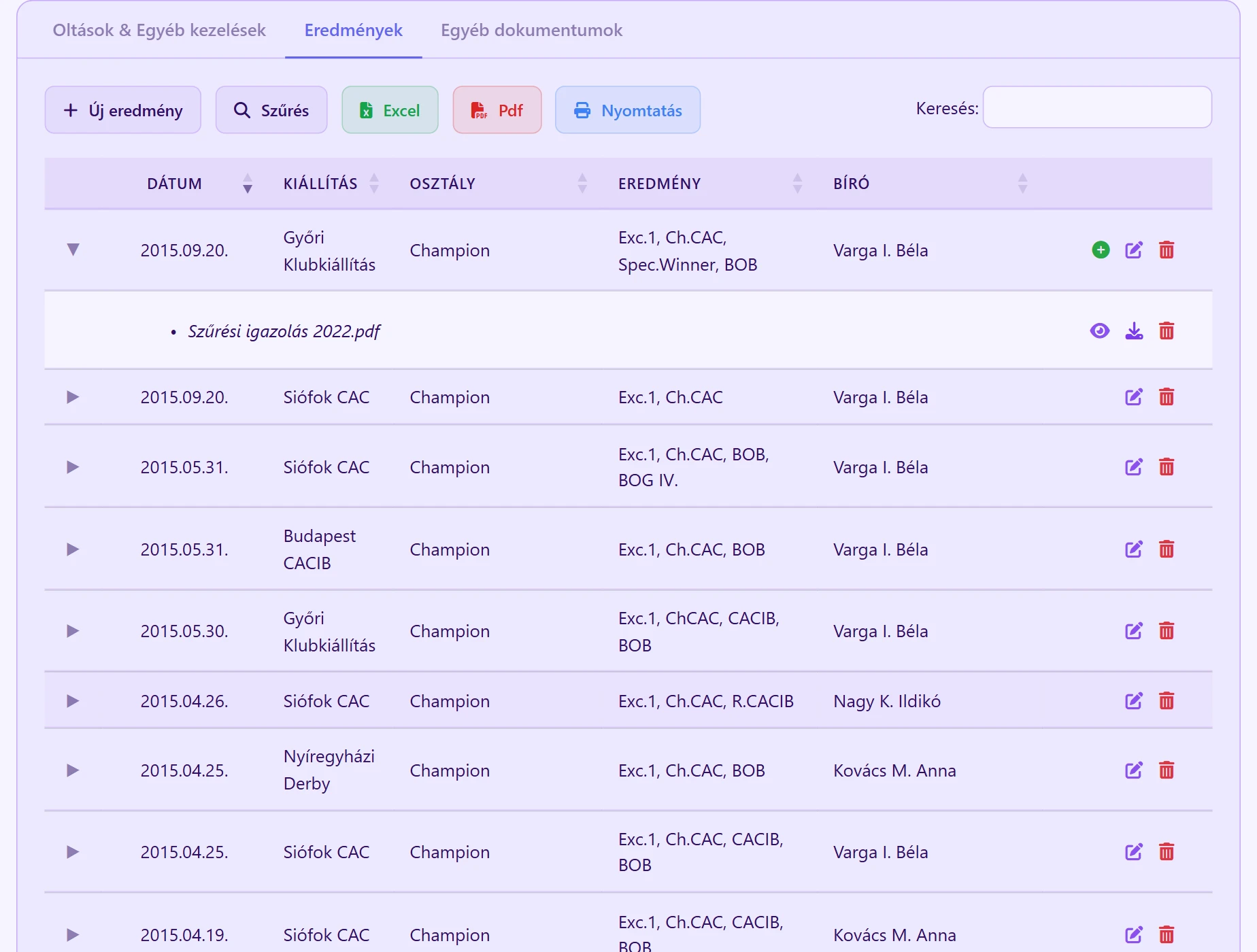
Task: Expand the Siófok CAC 2015.04.25. row
Action: click(73, 852)
